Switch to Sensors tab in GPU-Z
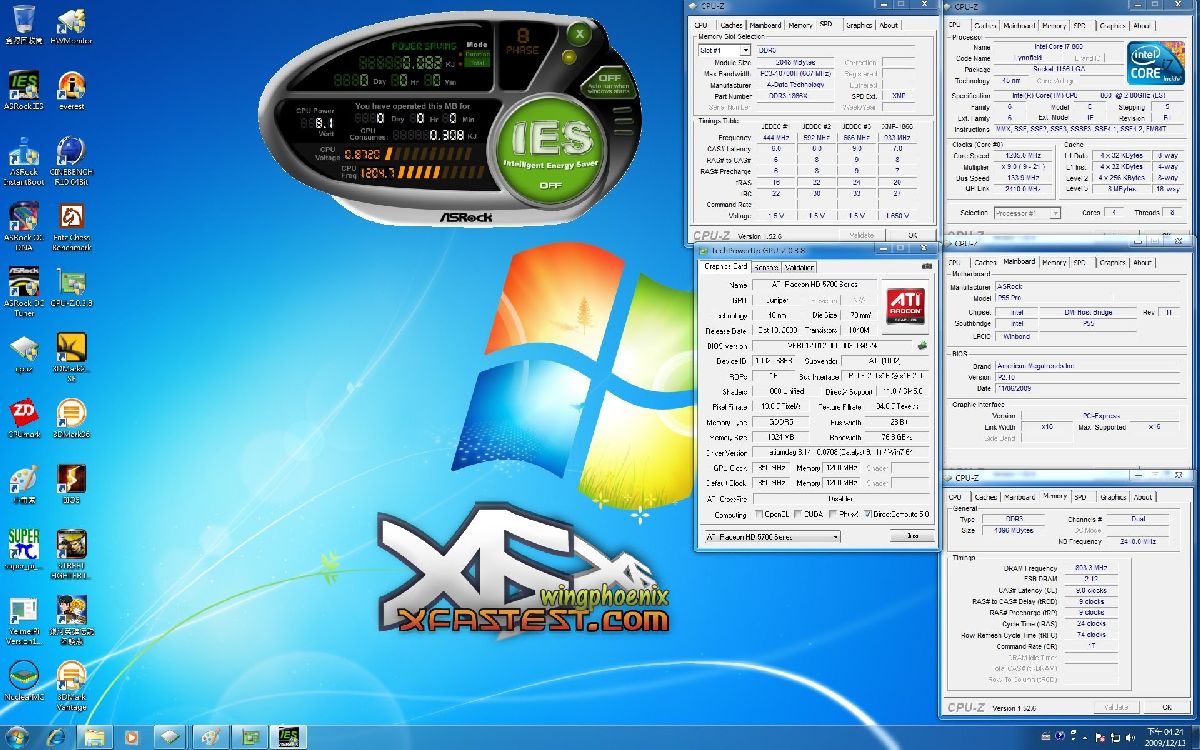 click(766, 267)
